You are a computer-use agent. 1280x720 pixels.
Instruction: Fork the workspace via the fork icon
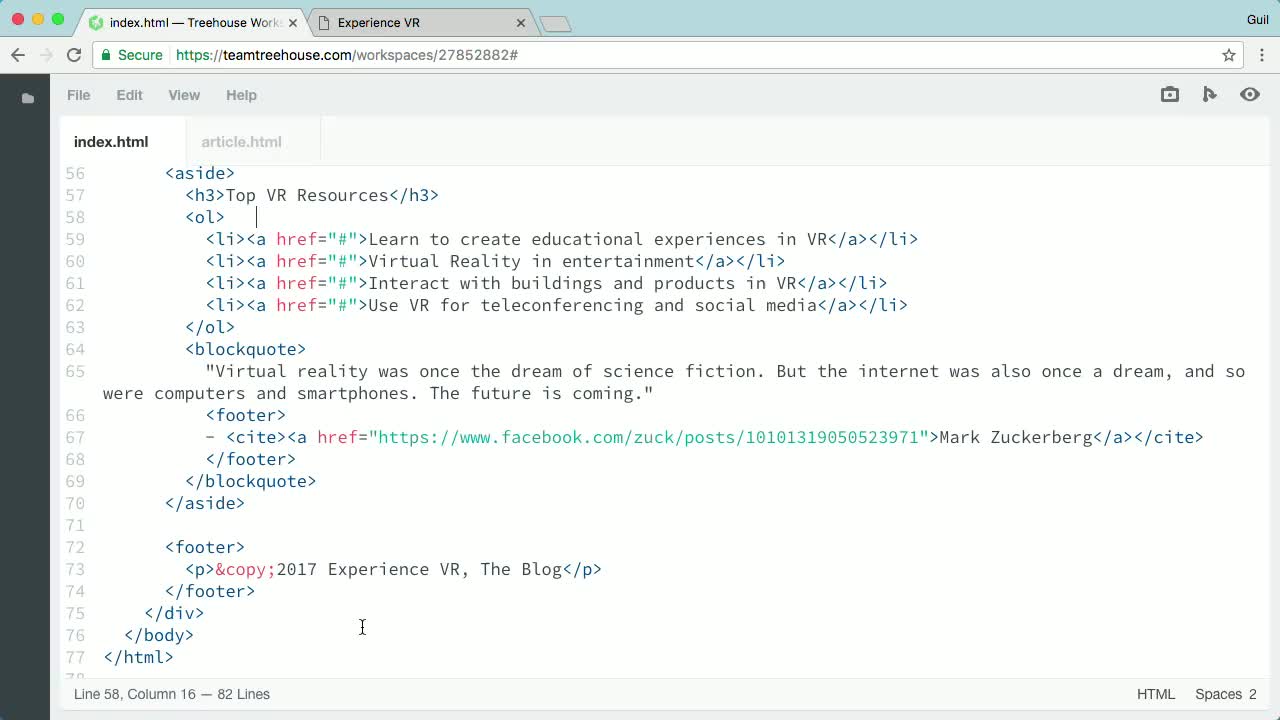click(1210, 94)
